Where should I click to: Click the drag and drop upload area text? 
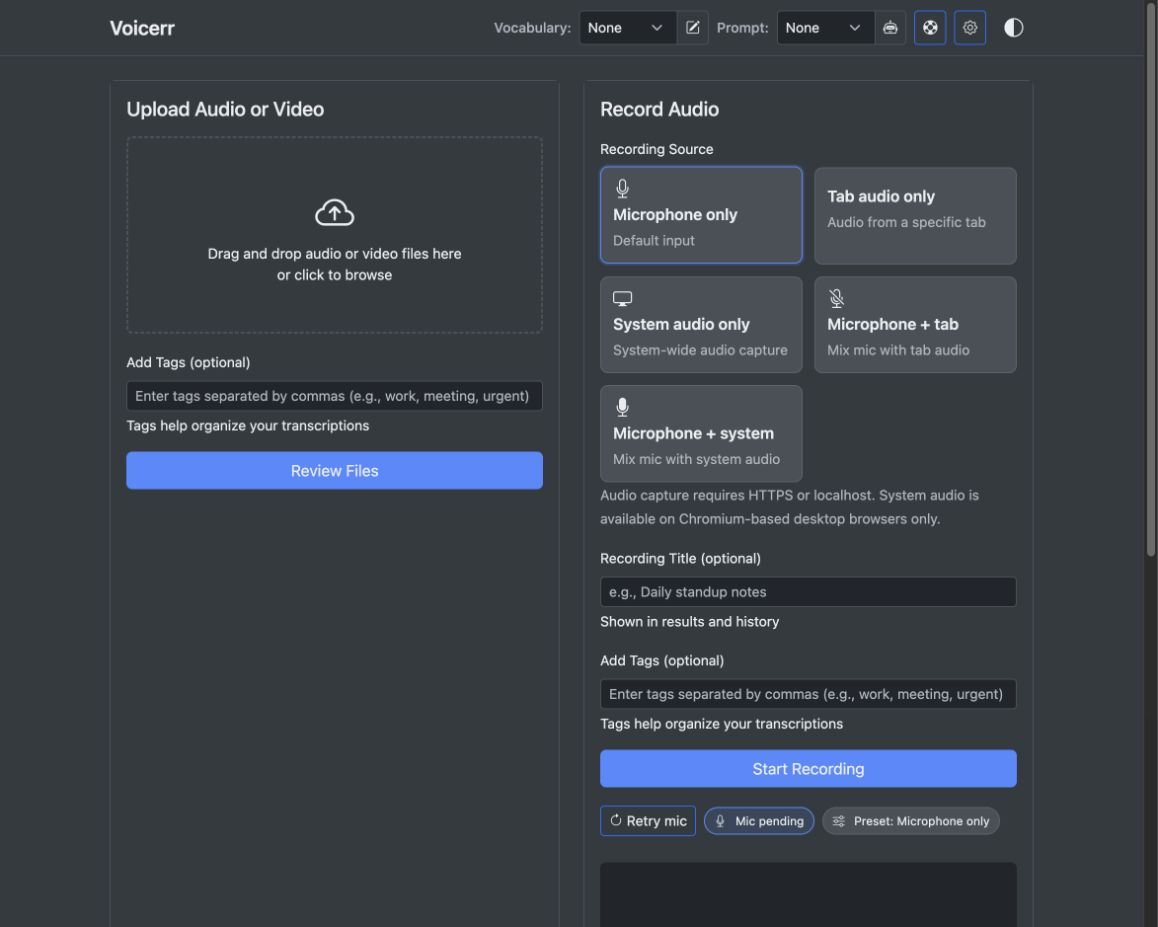point(335,264)
